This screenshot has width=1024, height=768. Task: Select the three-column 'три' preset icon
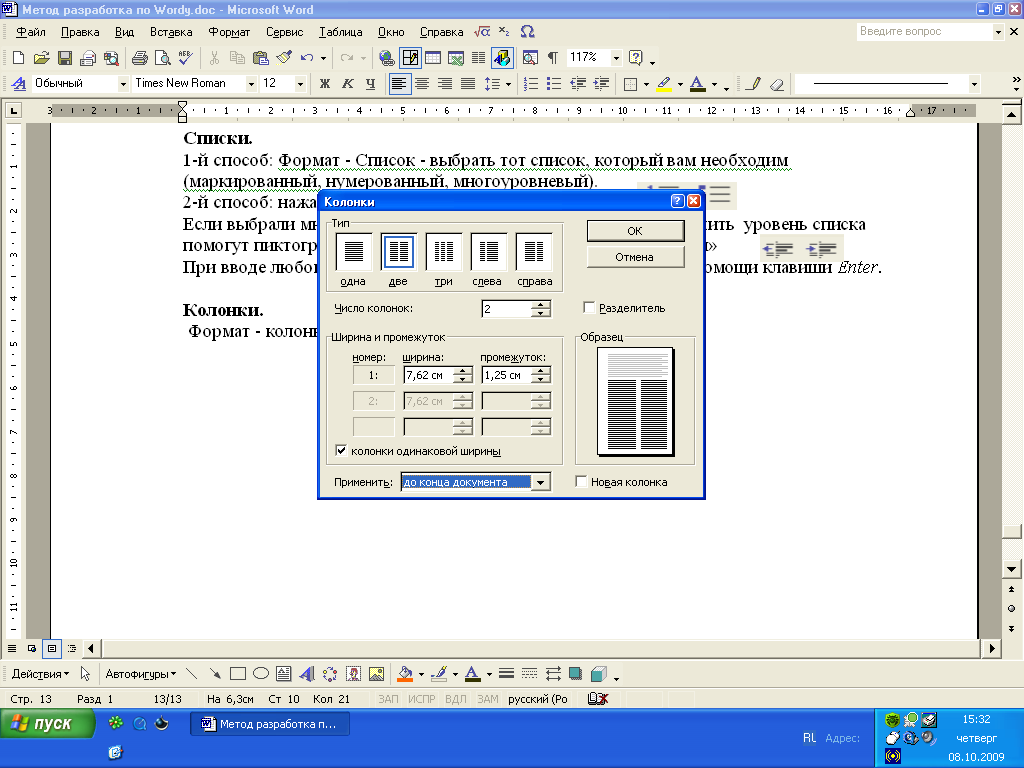(x=444, y=251)
